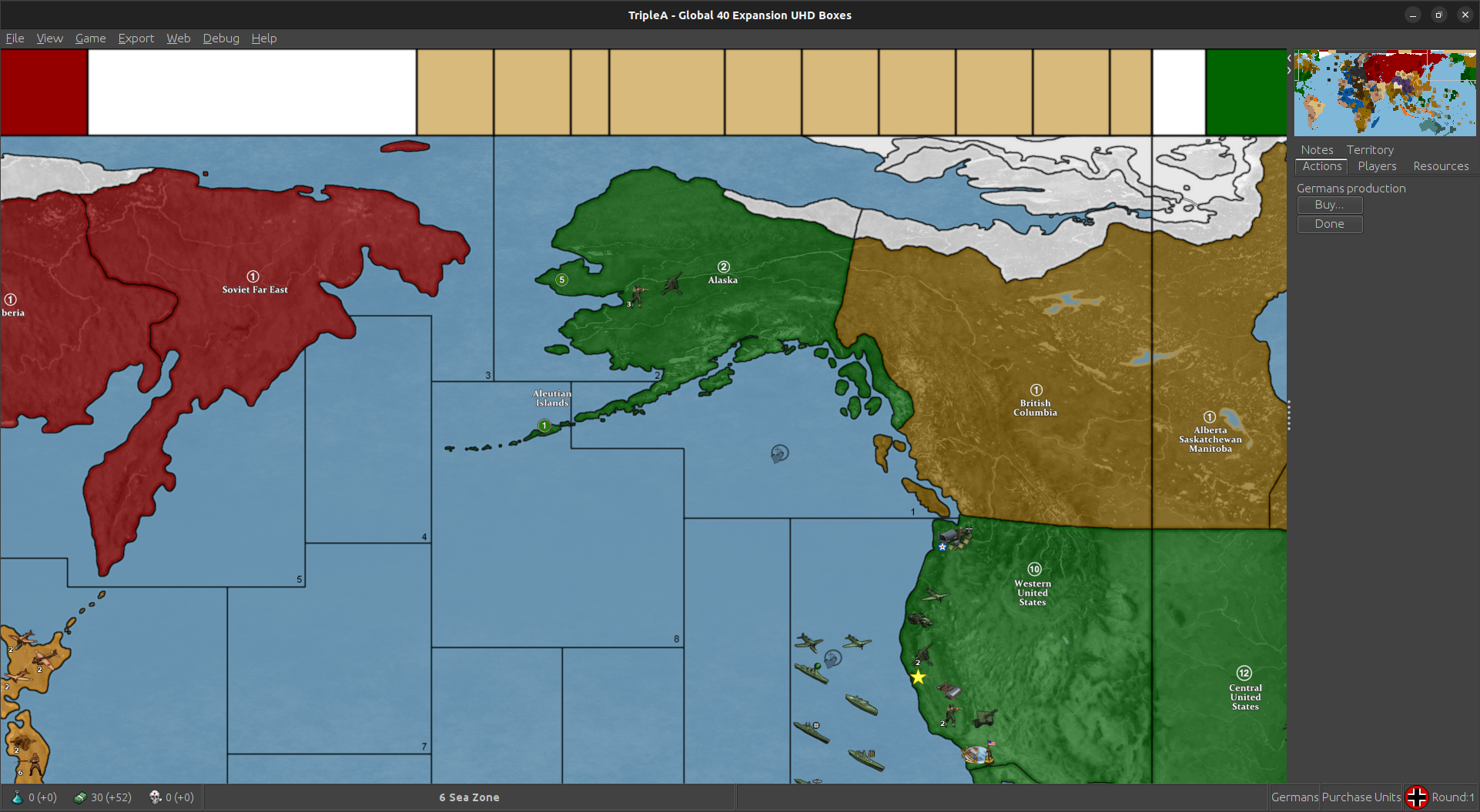Select the factory building in Western United States
The width and height of the screenshot is (1480, 812).
point(949,690)
